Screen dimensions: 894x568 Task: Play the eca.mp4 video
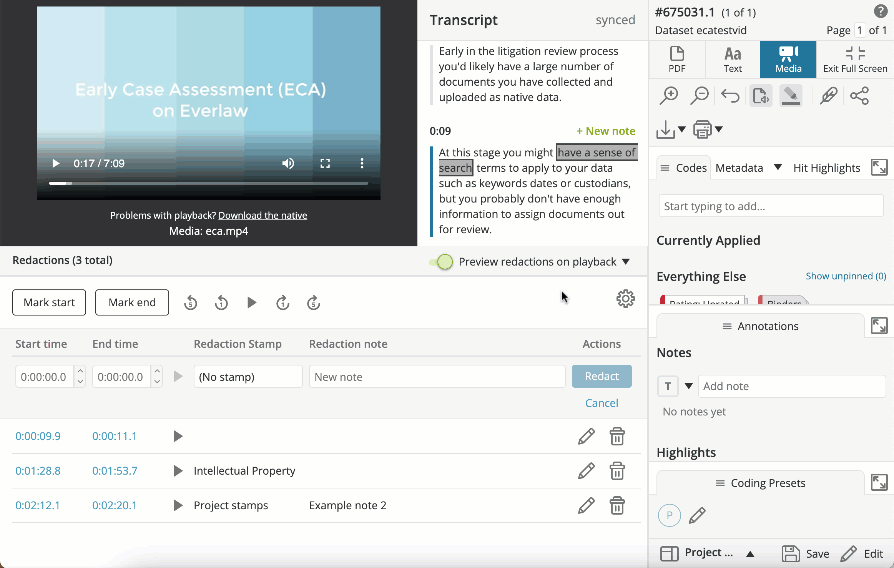pos(56,163)
